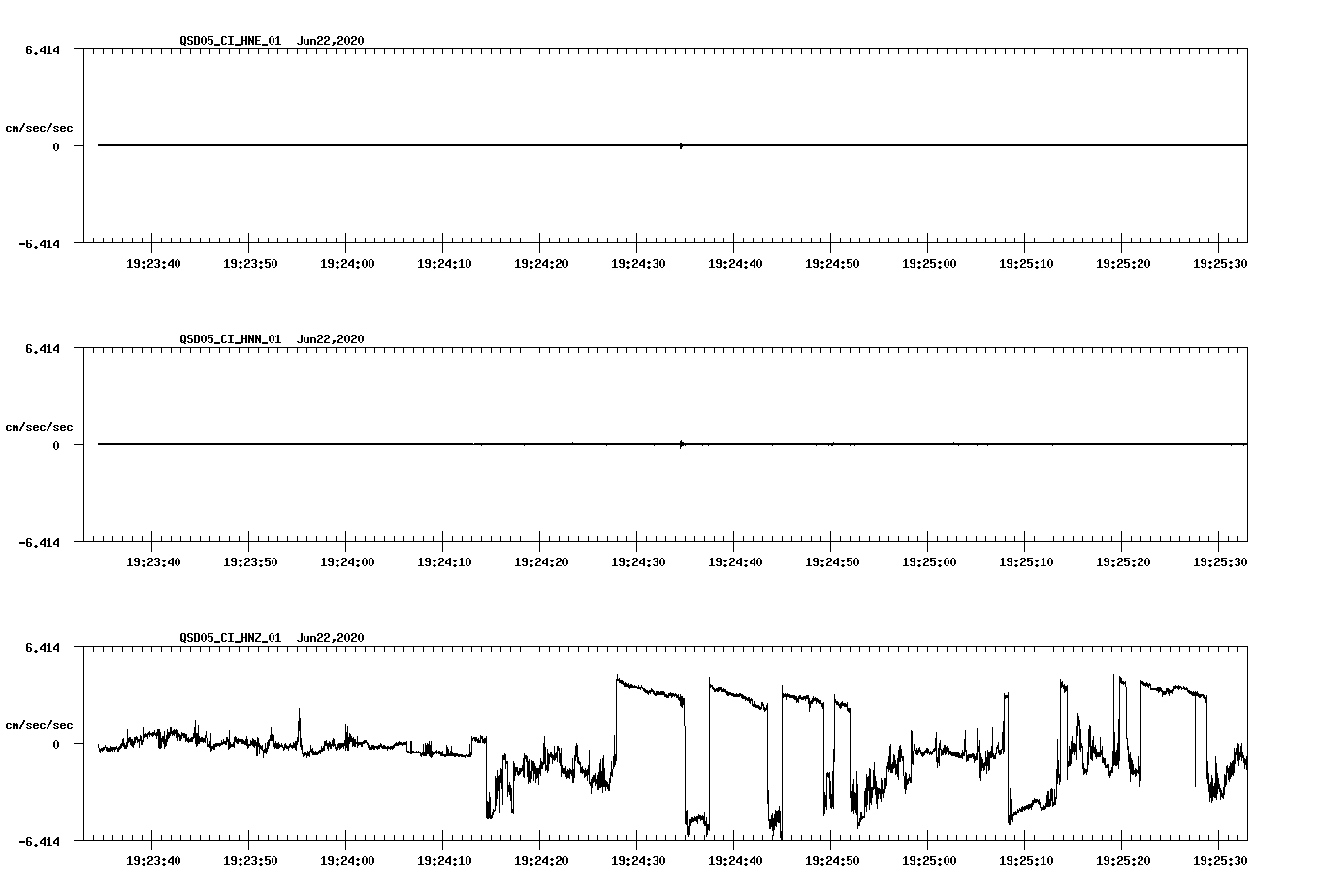Click the 19:24:40 time label under HNZ plot
This screenshot has width=1317, height=896.
tap(735, 861)
